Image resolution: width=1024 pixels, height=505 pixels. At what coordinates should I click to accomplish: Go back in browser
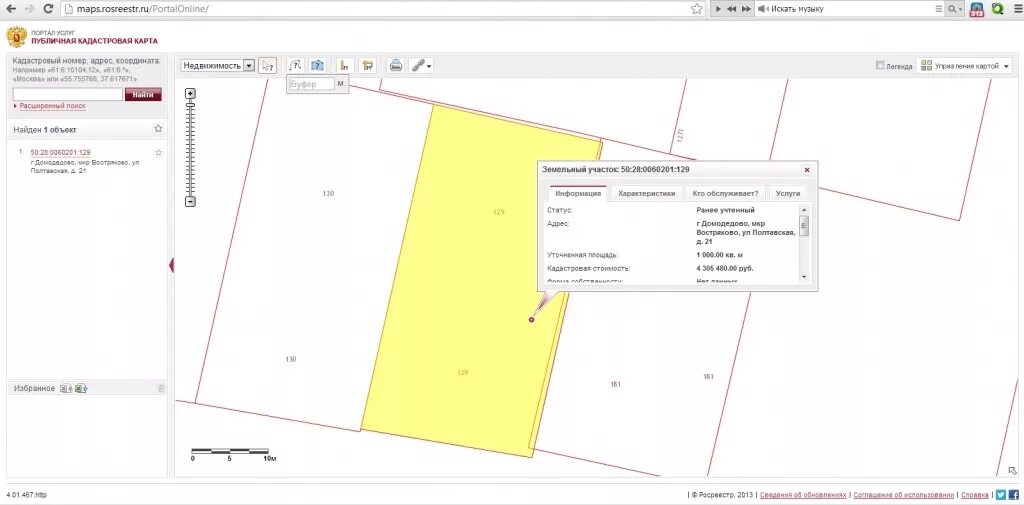tap(10, 9)
